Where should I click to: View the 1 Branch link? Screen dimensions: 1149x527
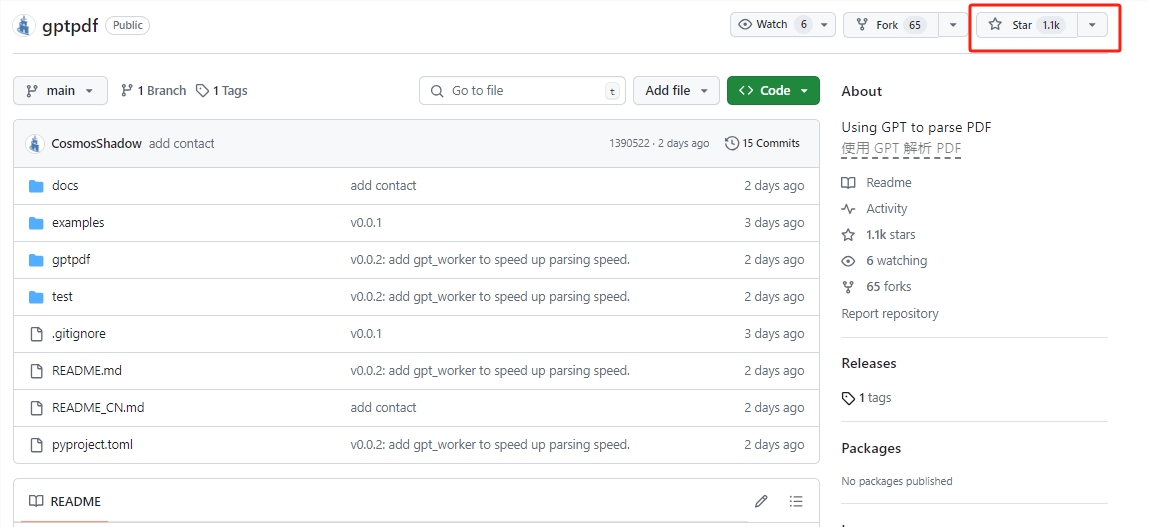click(x=153, y=91)
